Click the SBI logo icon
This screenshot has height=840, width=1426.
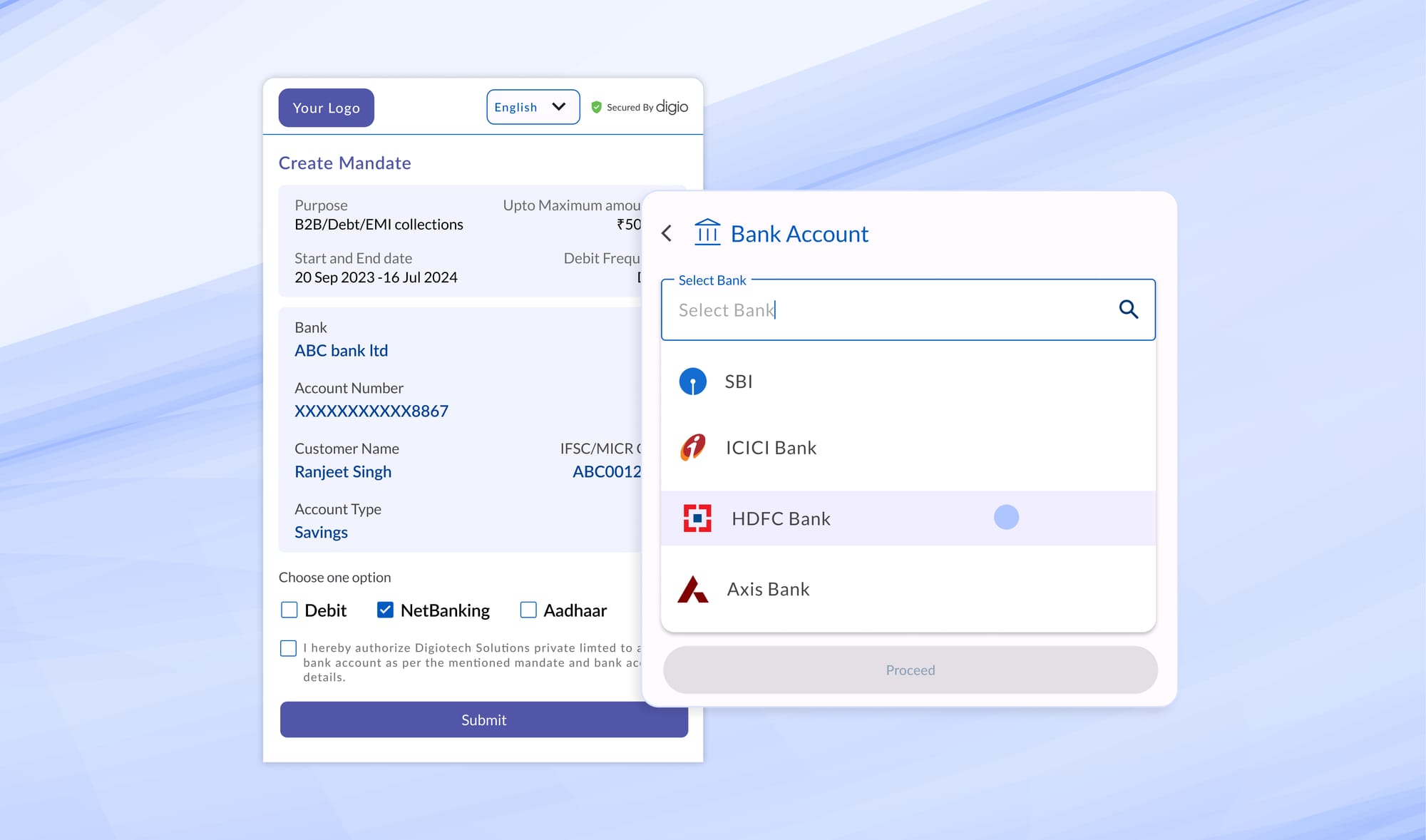point(692,381)
